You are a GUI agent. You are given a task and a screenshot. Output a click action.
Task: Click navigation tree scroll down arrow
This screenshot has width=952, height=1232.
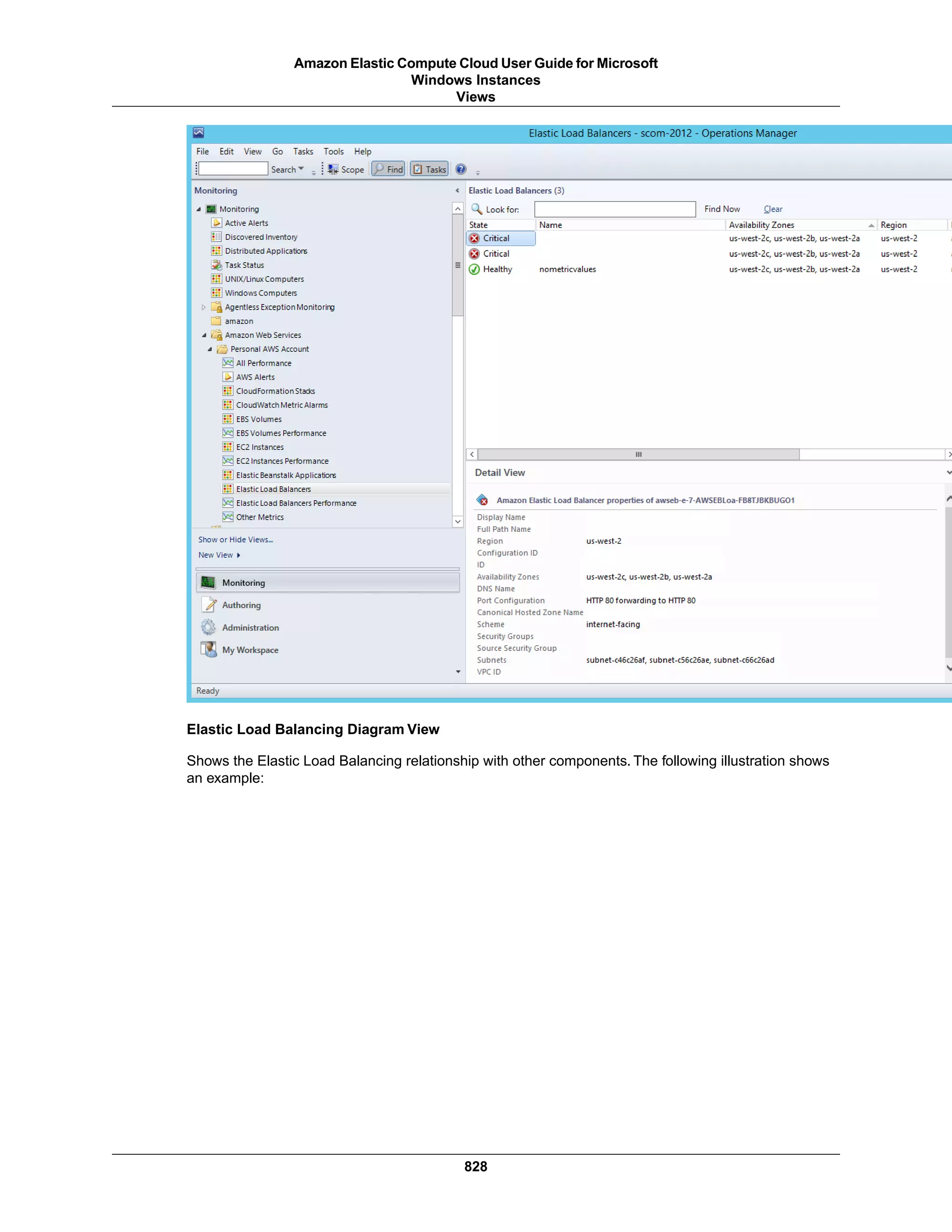click(458, 522)
